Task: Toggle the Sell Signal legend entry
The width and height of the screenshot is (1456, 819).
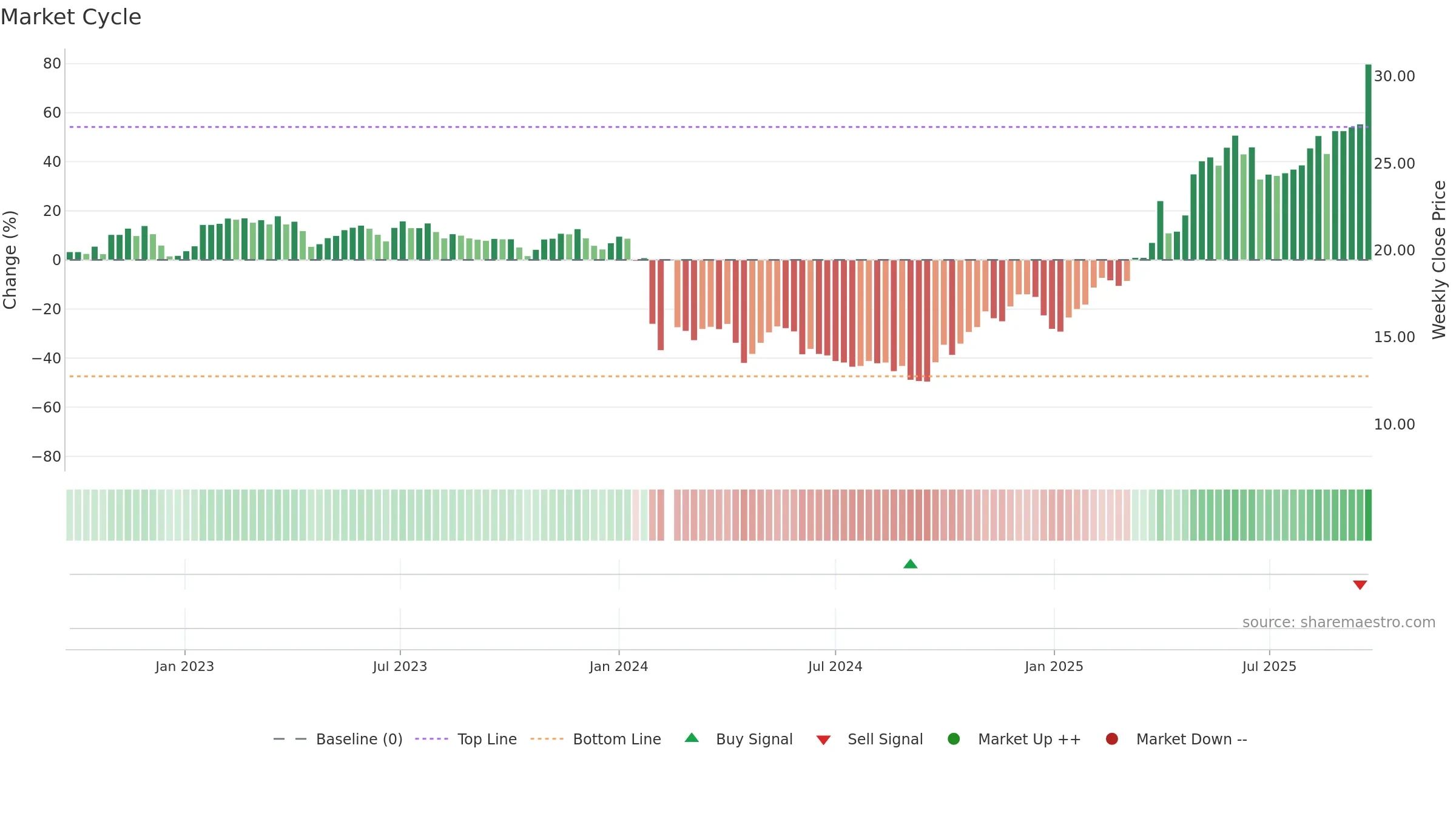Action: [869, 740]
